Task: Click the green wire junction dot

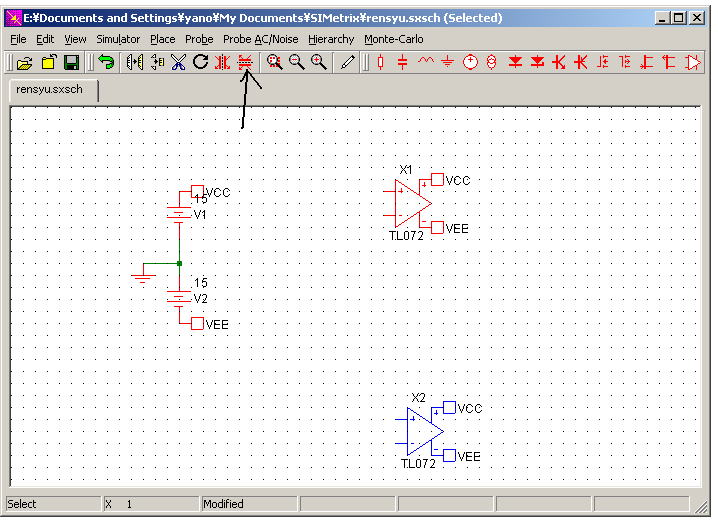Action: (x=180, y=263)
